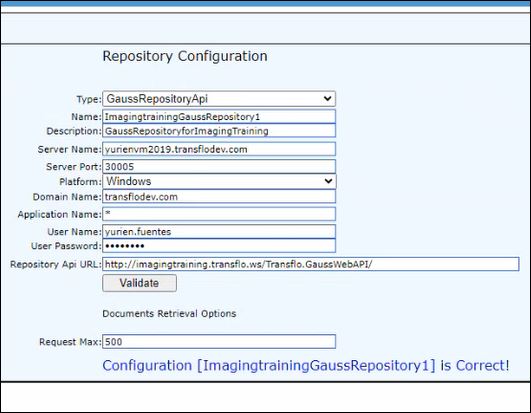This screenshot has height=413, width=531.
Task: Click the Validate button
Action: pos(140,283)
